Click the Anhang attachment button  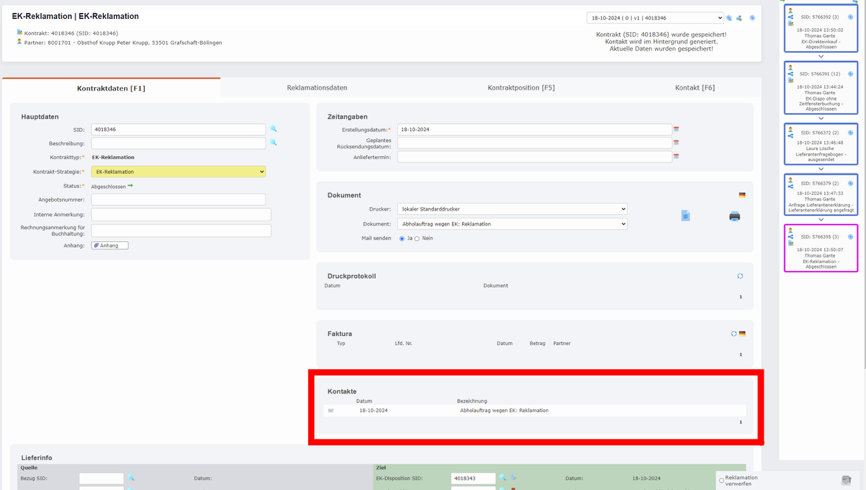(x=110, y=245)
